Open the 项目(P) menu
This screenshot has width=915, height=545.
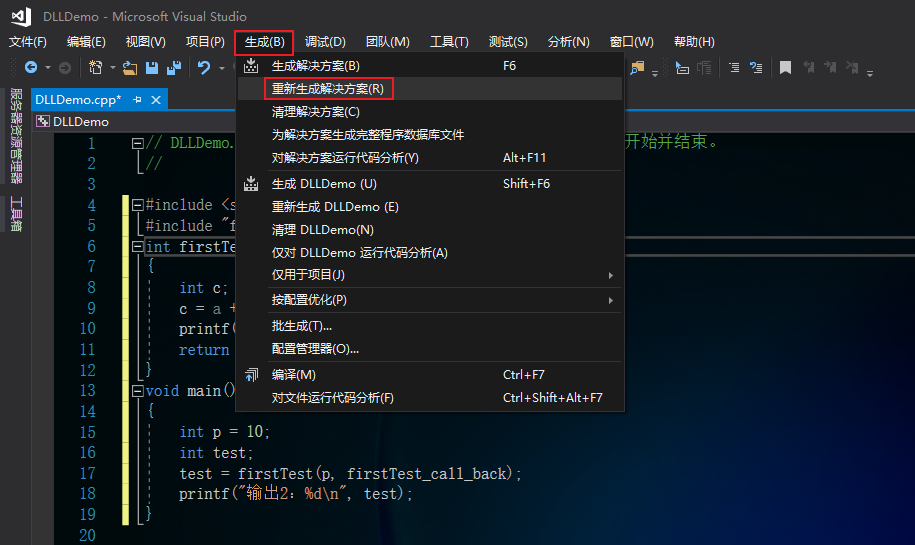[x=205, y=42]
